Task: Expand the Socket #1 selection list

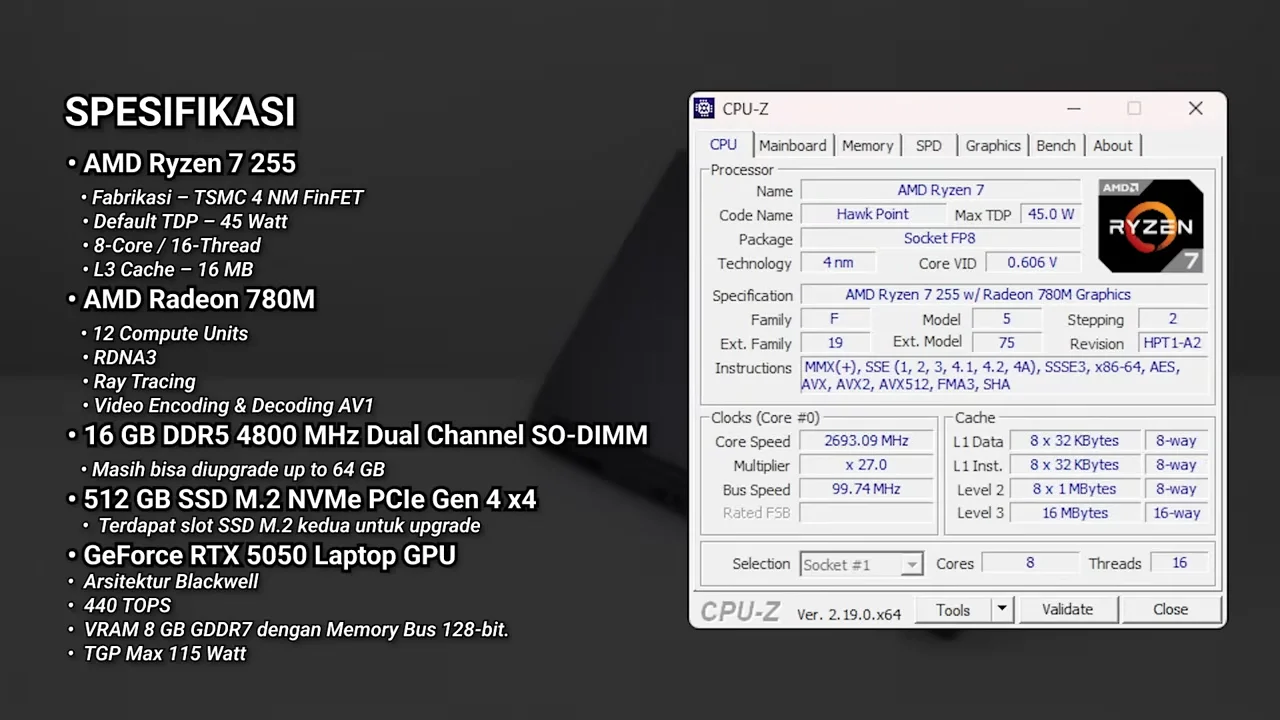Action: pos(911,564)
